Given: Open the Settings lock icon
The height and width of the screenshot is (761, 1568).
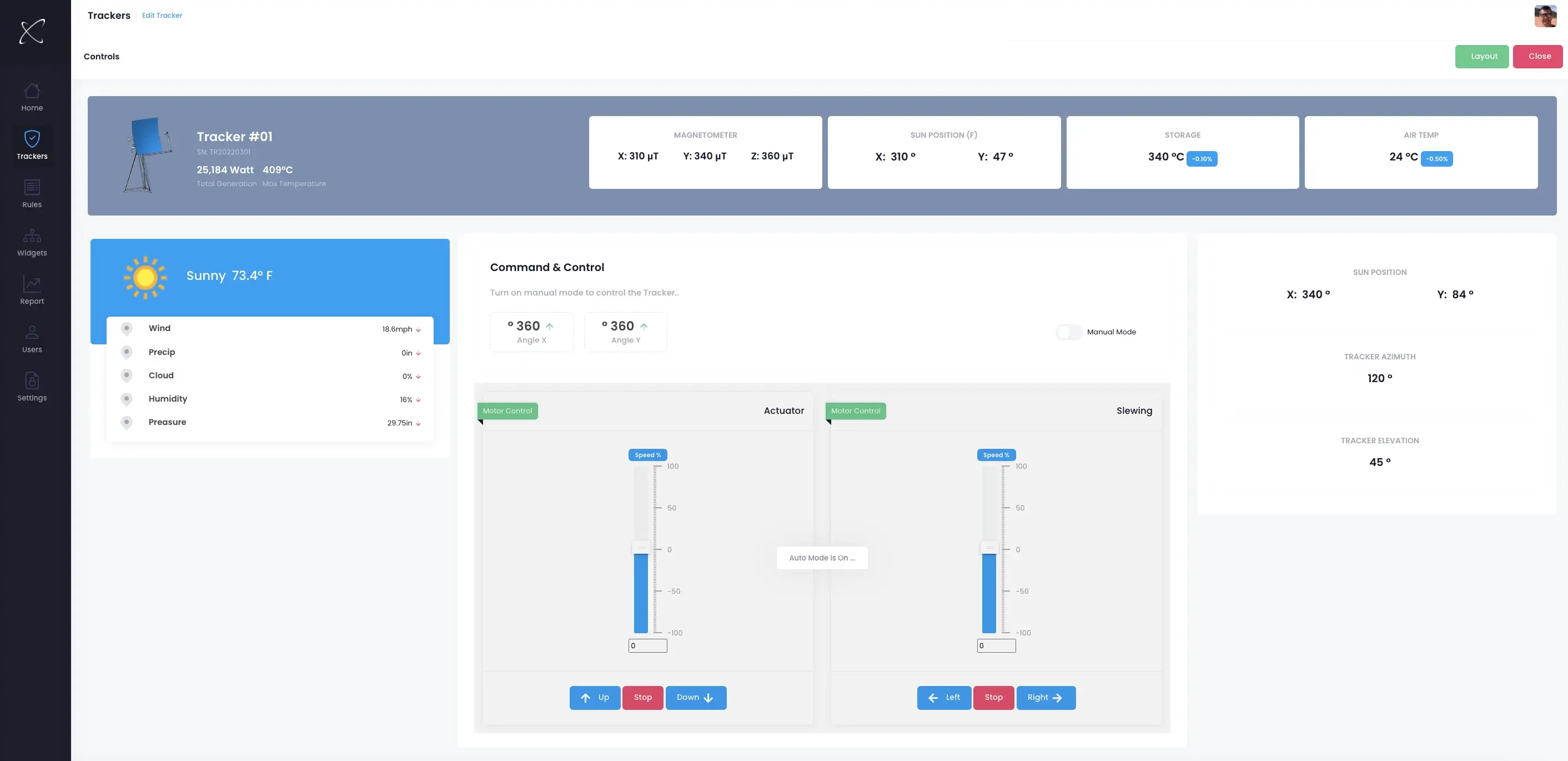Looking at the screenshot, I should click(x=32, y=380).
